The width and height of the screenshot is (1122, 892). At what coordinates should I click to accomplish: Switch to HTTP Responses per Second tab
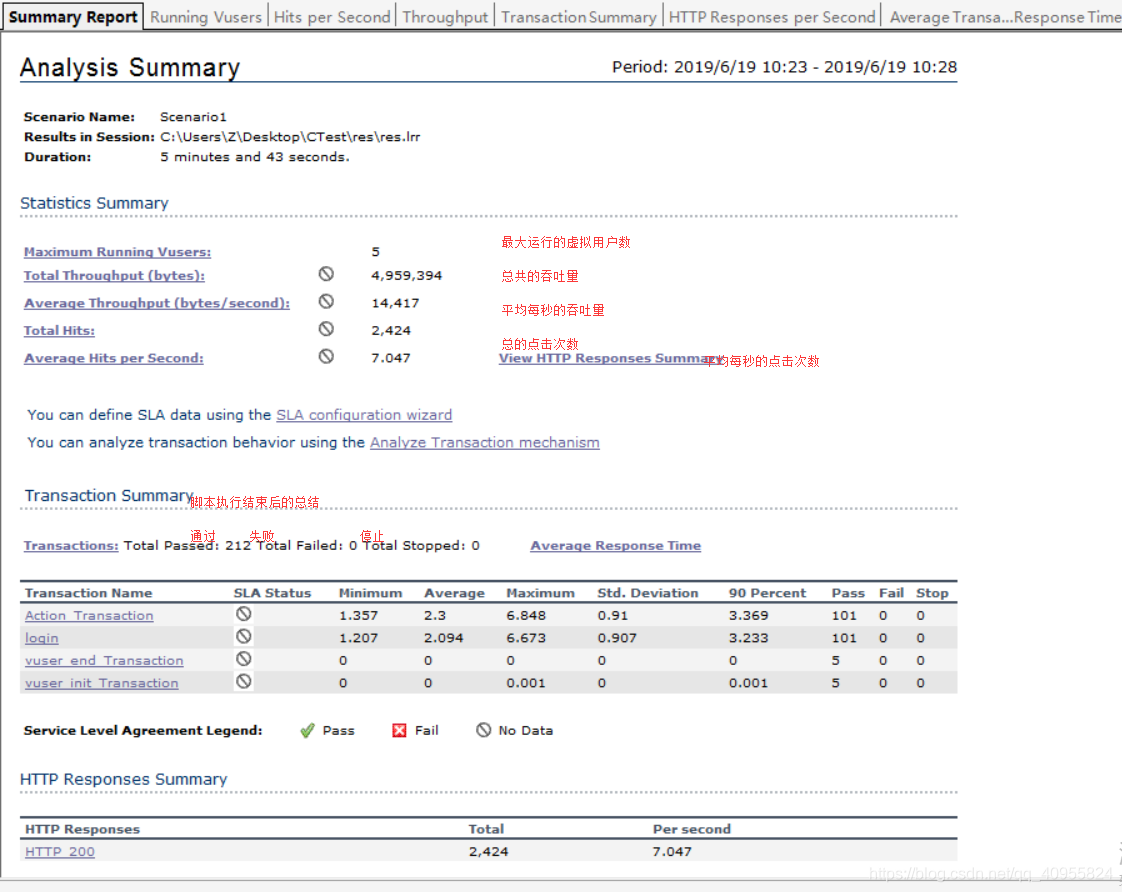pyautogui.click(x=771, y=17)
